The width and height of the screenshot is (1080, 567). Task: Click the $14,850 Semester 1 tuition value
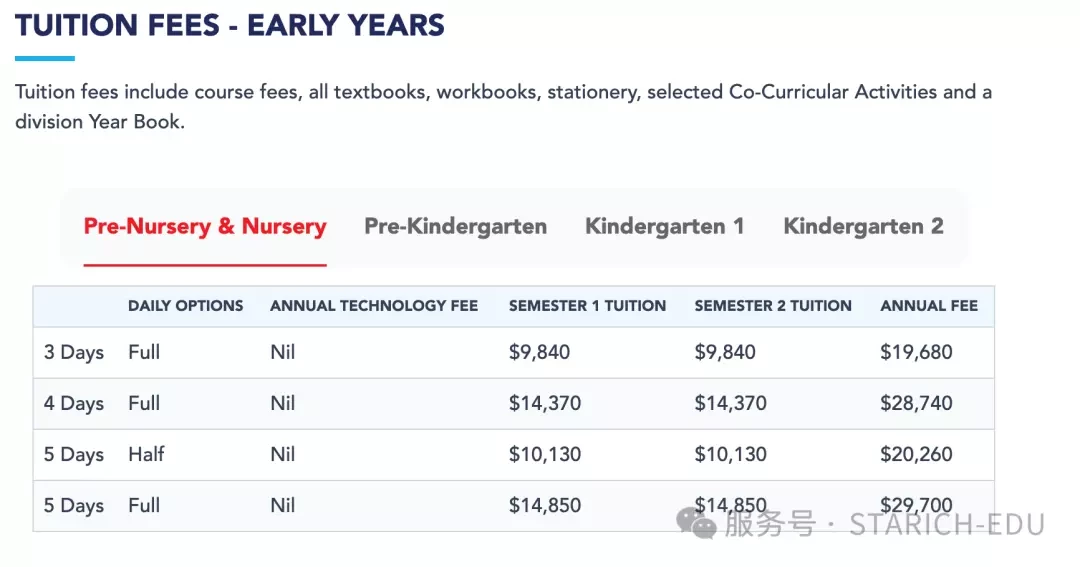tap(545, 506)
